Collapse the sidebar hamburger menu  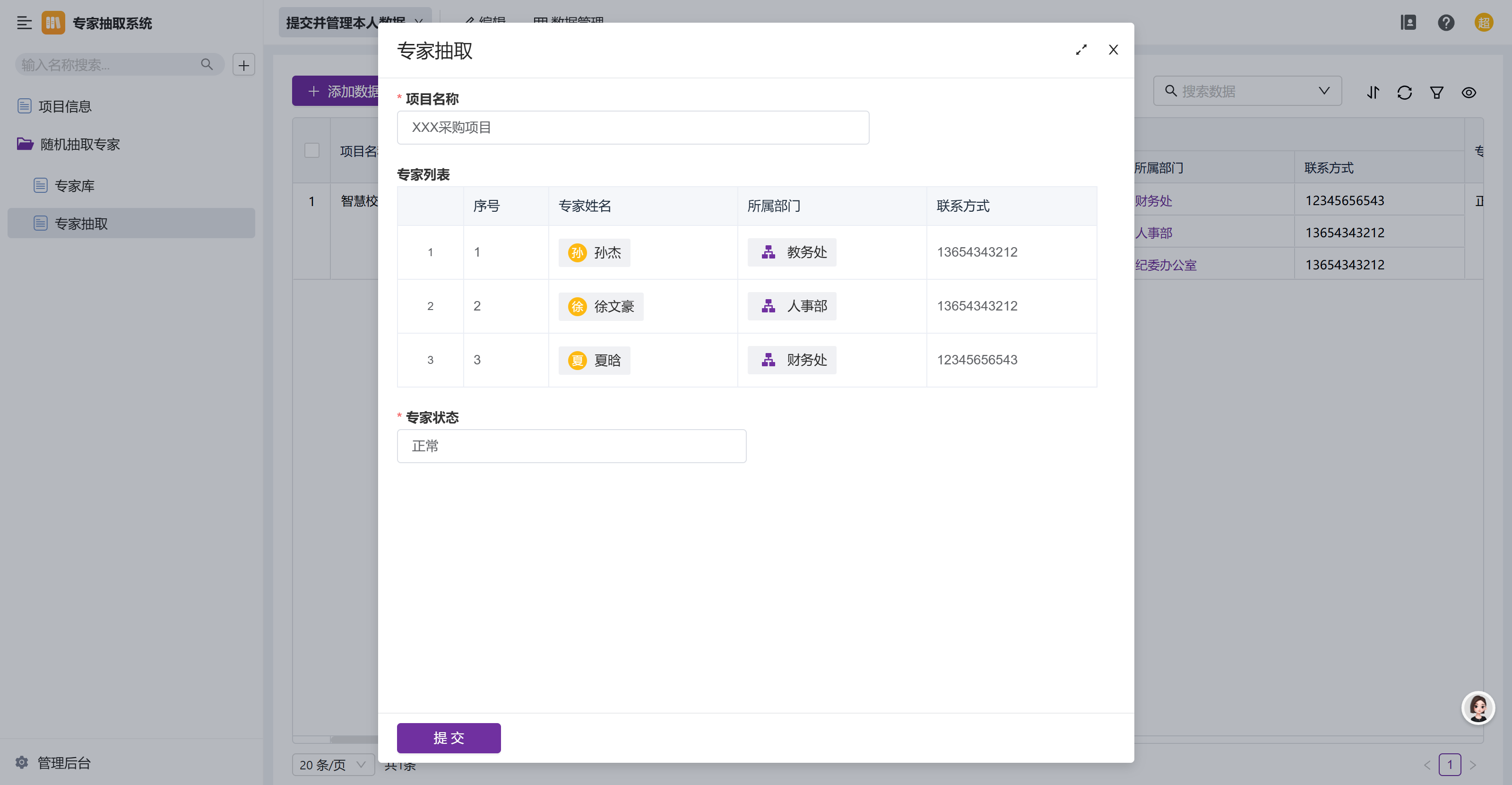(24, 23)
